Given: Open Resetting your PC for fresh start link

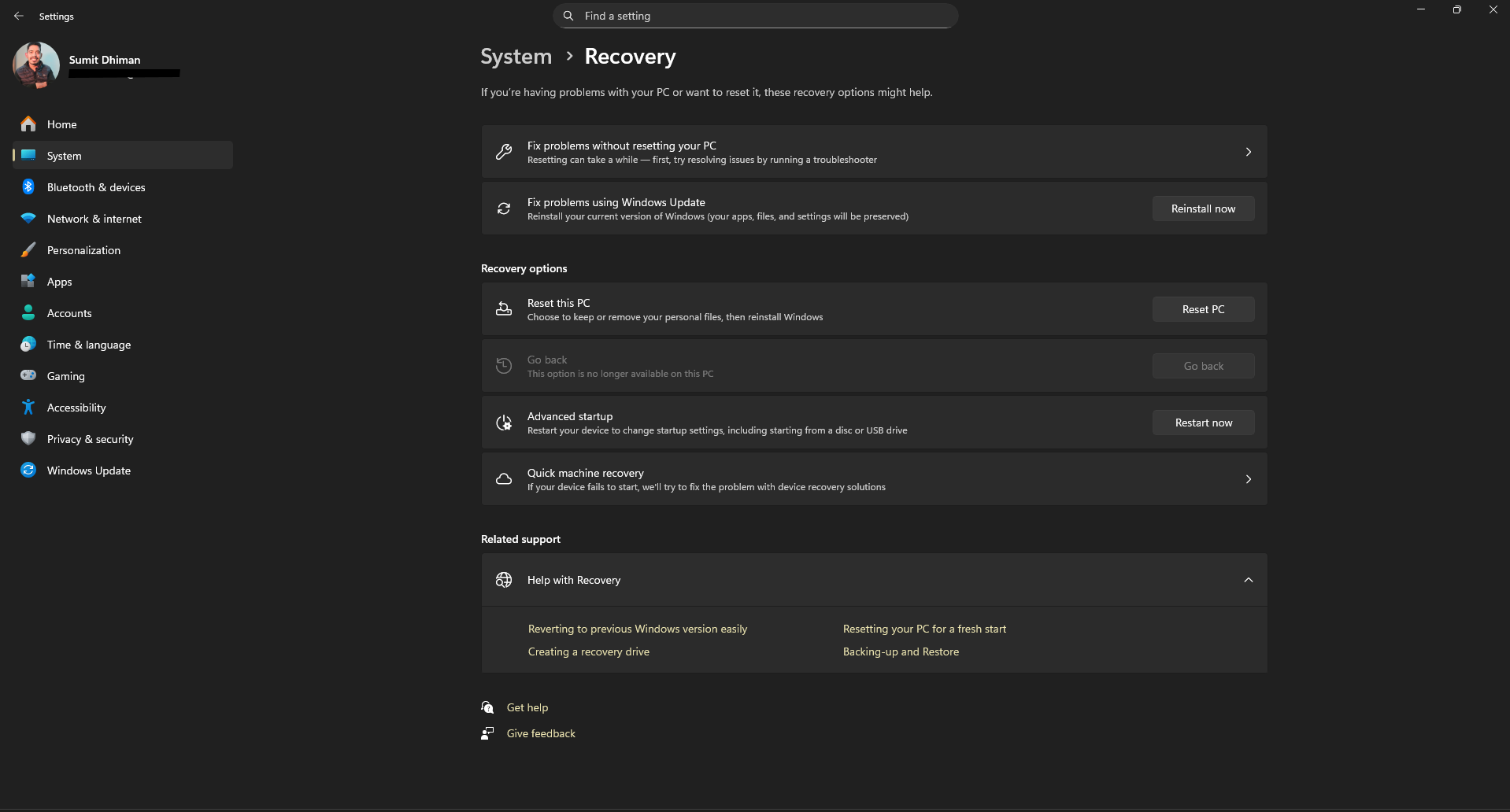Looking at the screenshot, I should pos(924,629).
